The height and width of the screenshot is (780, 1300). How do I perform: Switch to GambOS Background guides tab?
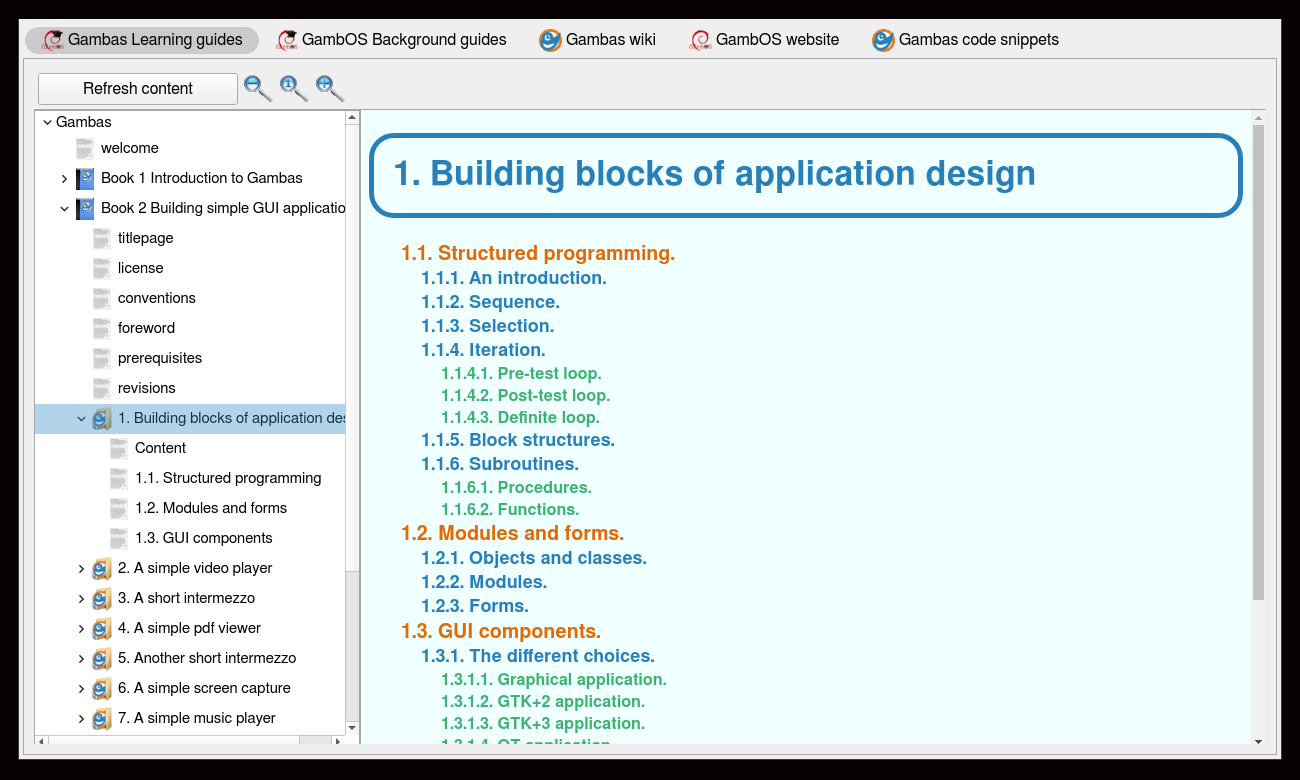click(x=392, y=40)
